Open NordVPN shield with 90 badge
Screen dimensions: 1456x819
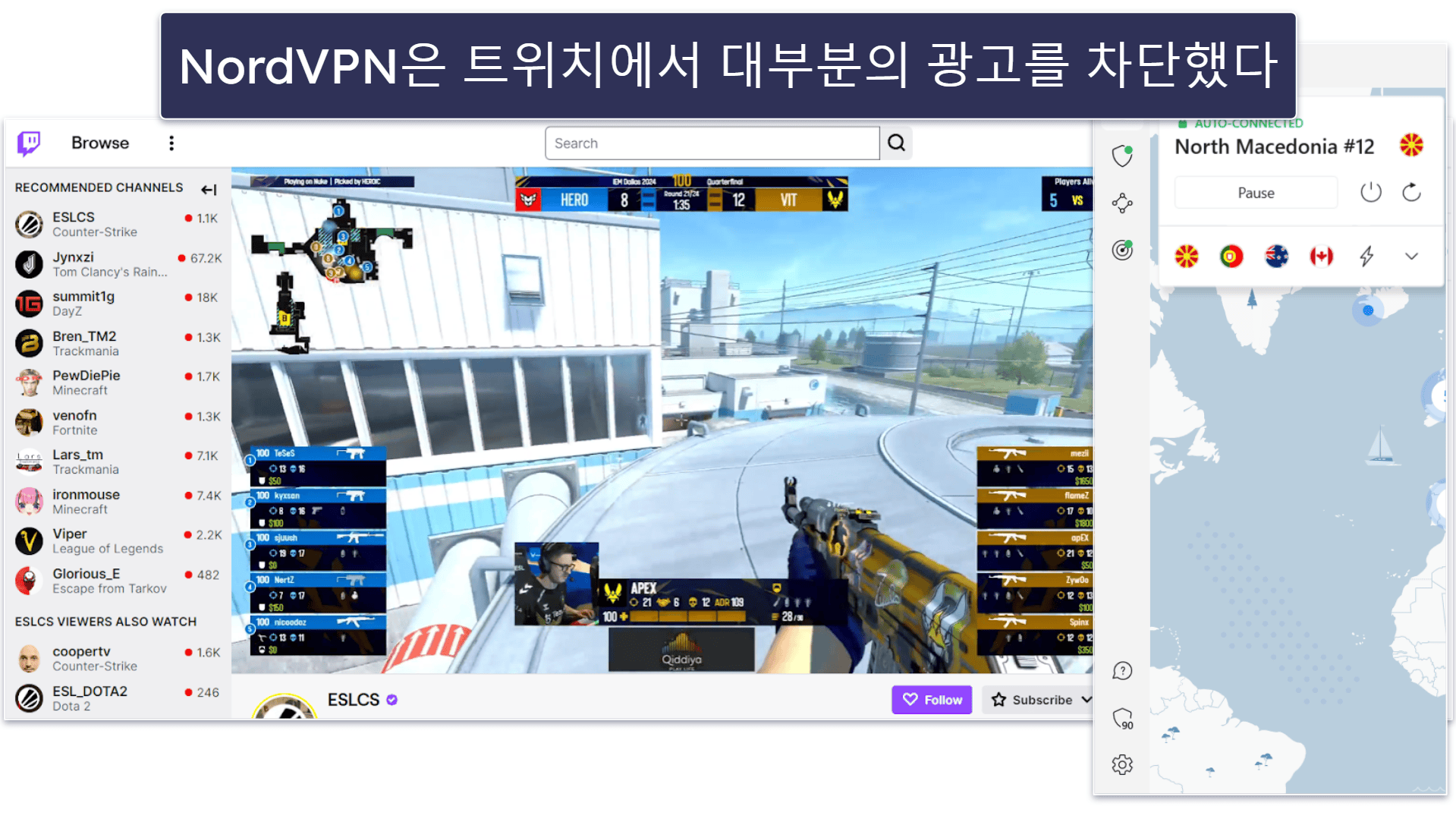coord(1122,718)
